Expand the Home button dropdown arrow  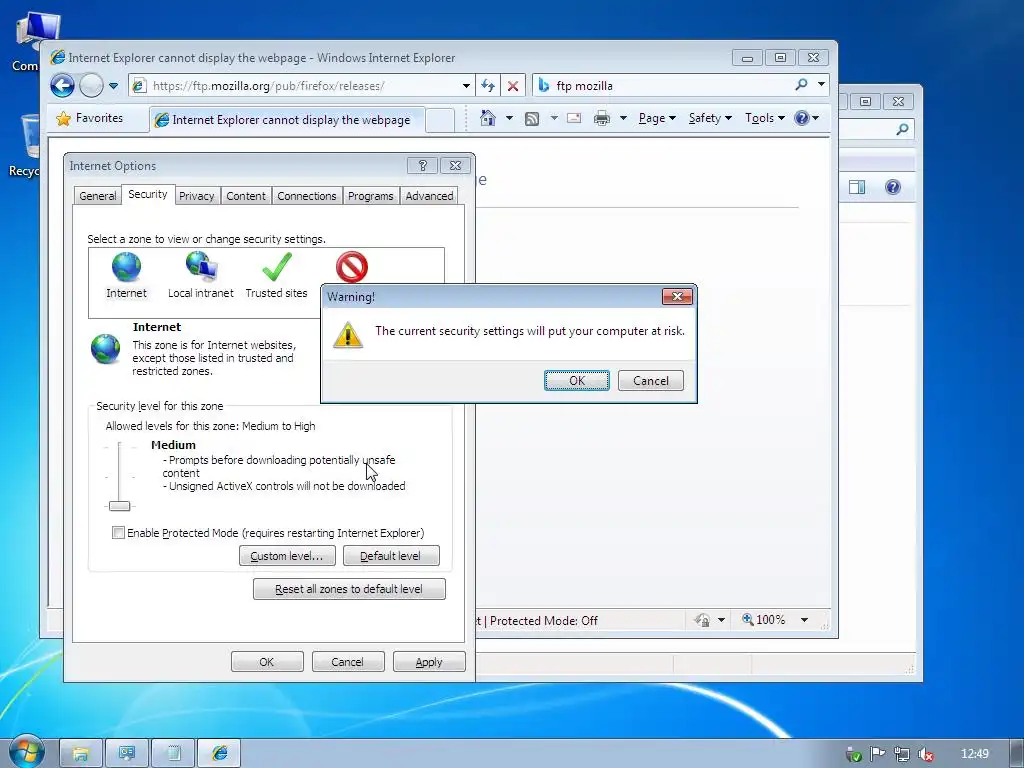click(509, 118)
